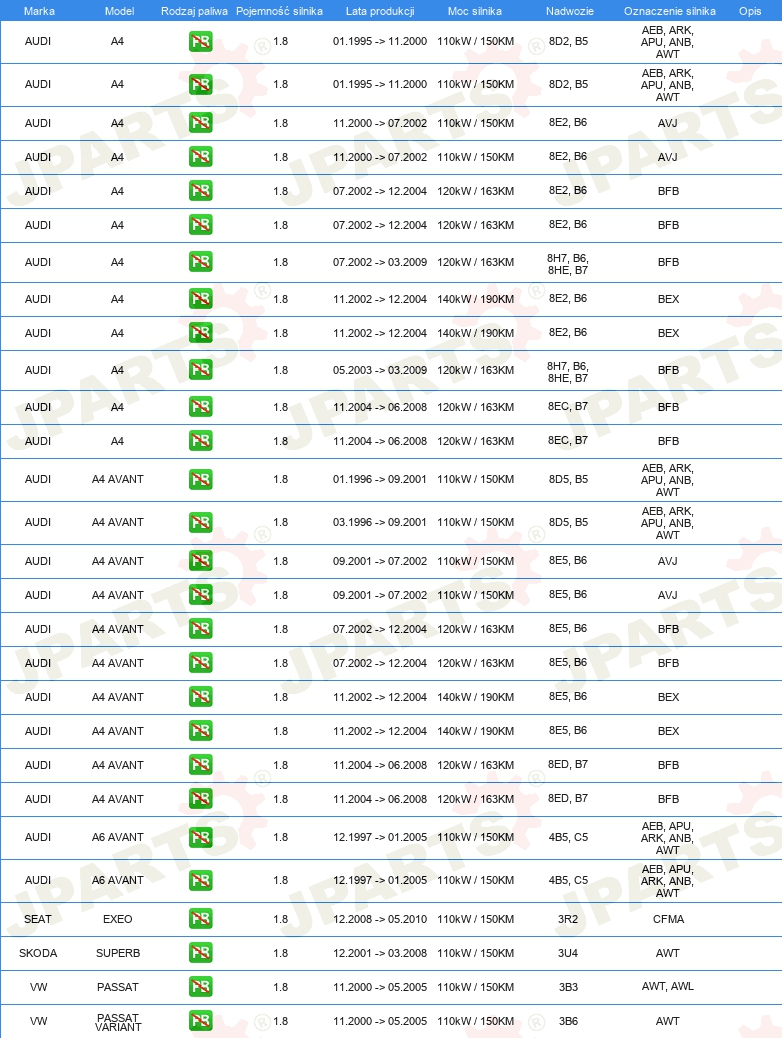Viewport: 782px width, 1038px height.
Task: Click production years 11.2000 -> 05.2005 in 3B6 row
Action: [x=380, y=1021]
